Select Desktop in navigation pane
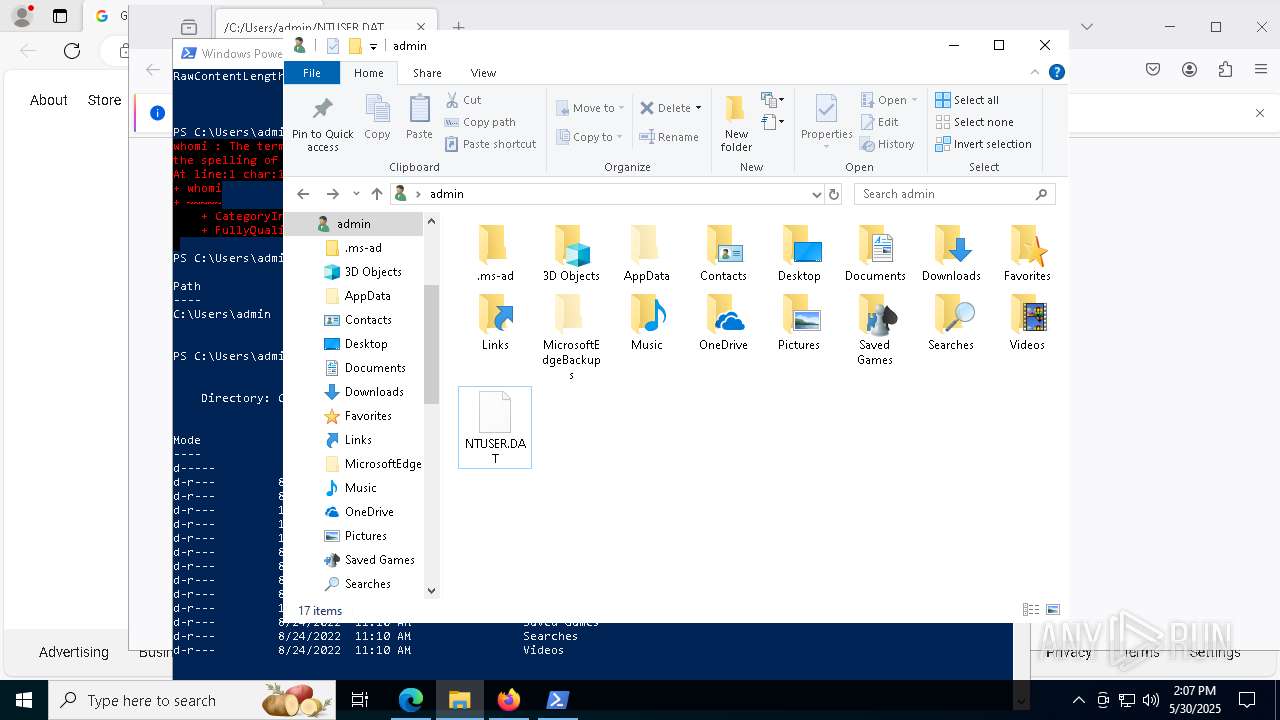Viewport: 1280px width, 720px height. tap(365, 344)
